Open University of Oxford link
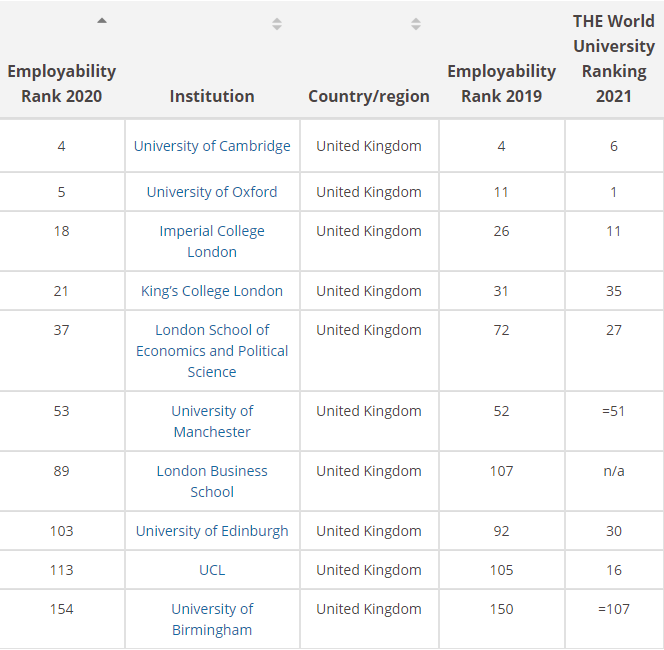Image resolution: width=664 pixels, height=650 pixels. [212, 192]
